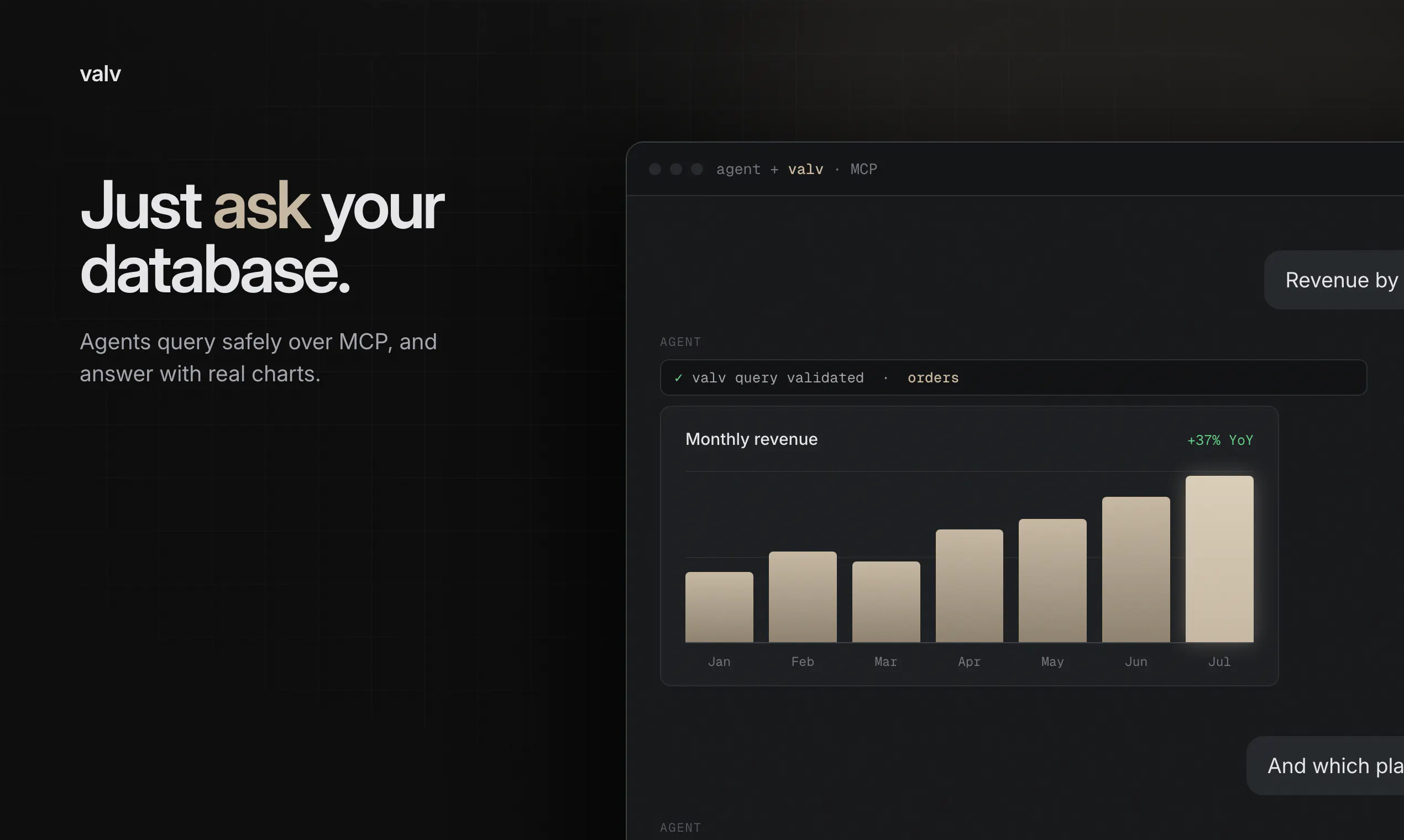Click the 'And which pla' chat bubble
Image resolution: width=1404 pixels, height=840 pixels.
1326,766
